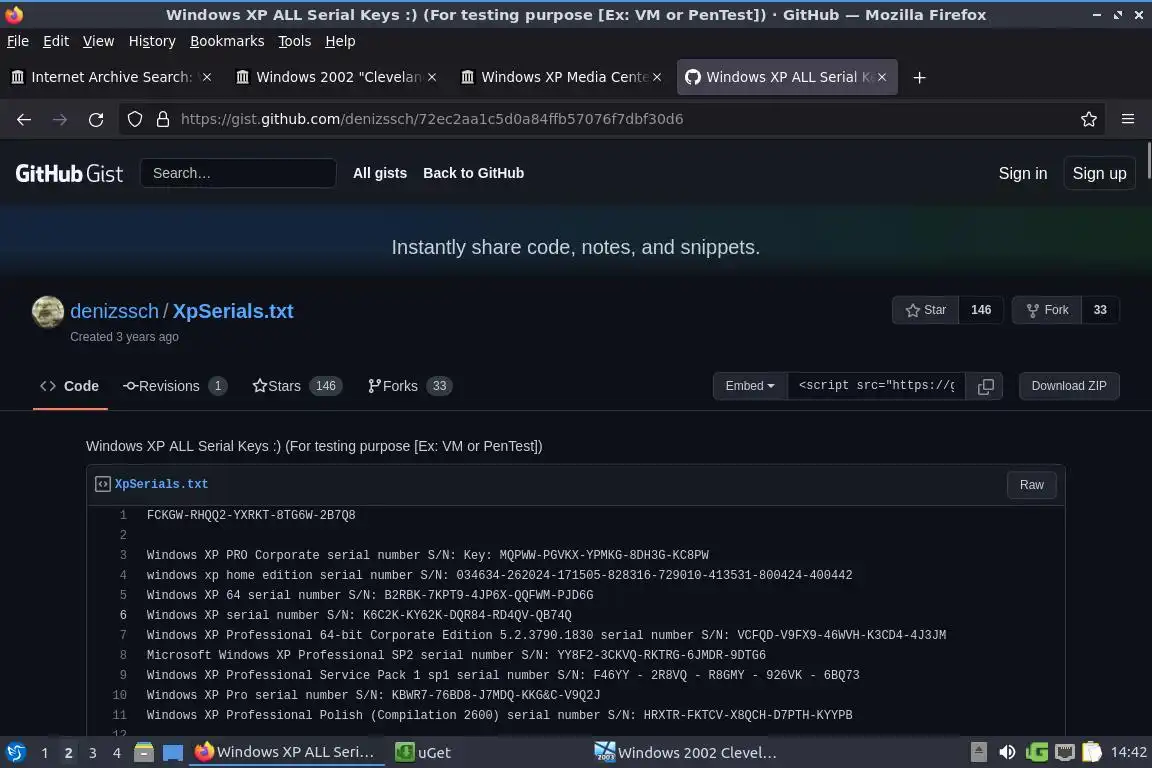Select the Code tab
The width and height of the screenshot is (1152, 768).
tap(70, 387)
